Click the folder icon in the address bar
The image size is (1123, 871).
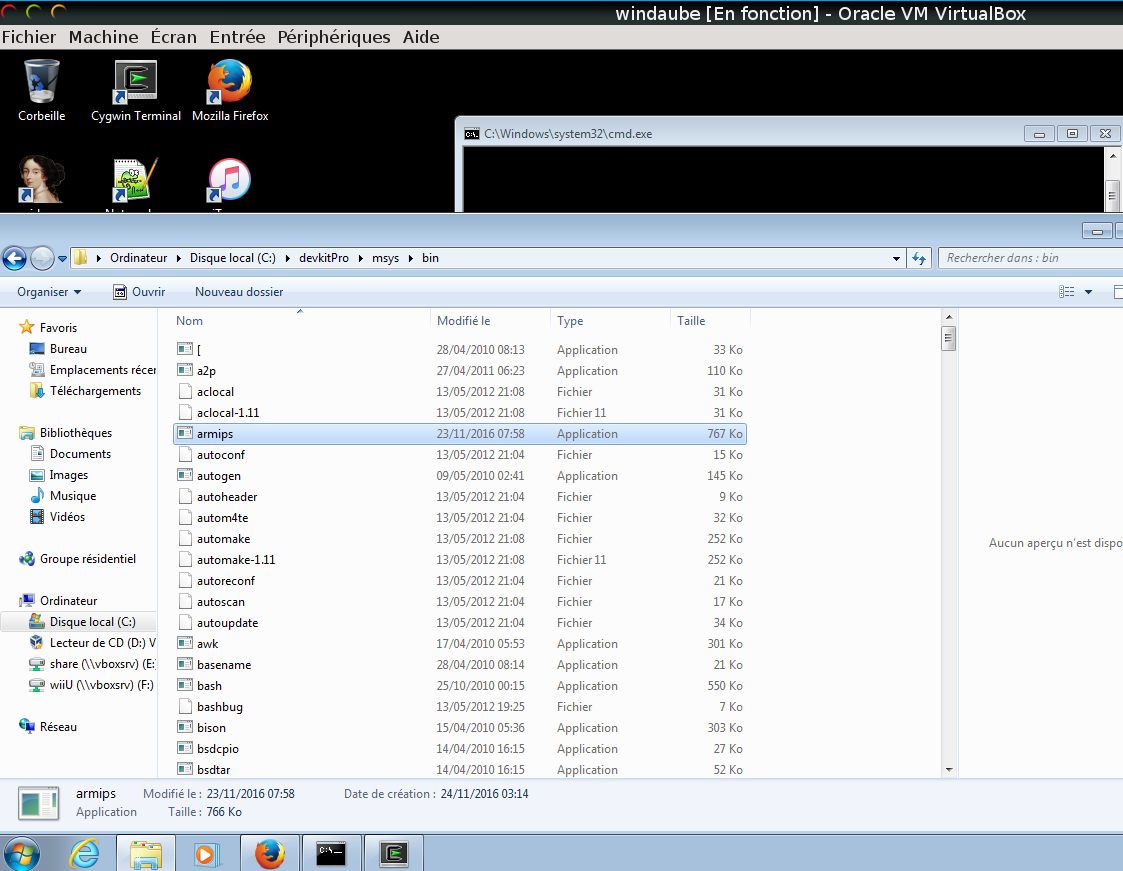[81, 258]
